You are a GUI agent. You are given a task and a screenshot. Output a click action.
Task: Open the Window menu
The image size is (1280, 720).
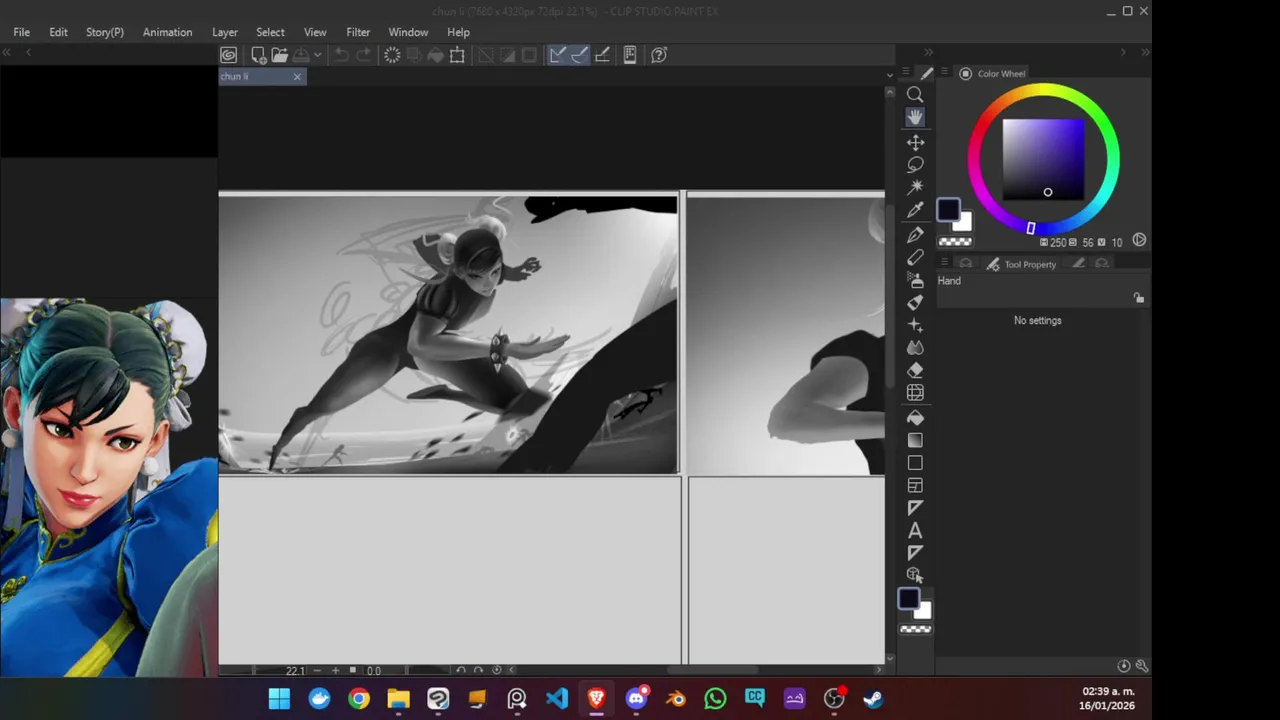[408, 32]
